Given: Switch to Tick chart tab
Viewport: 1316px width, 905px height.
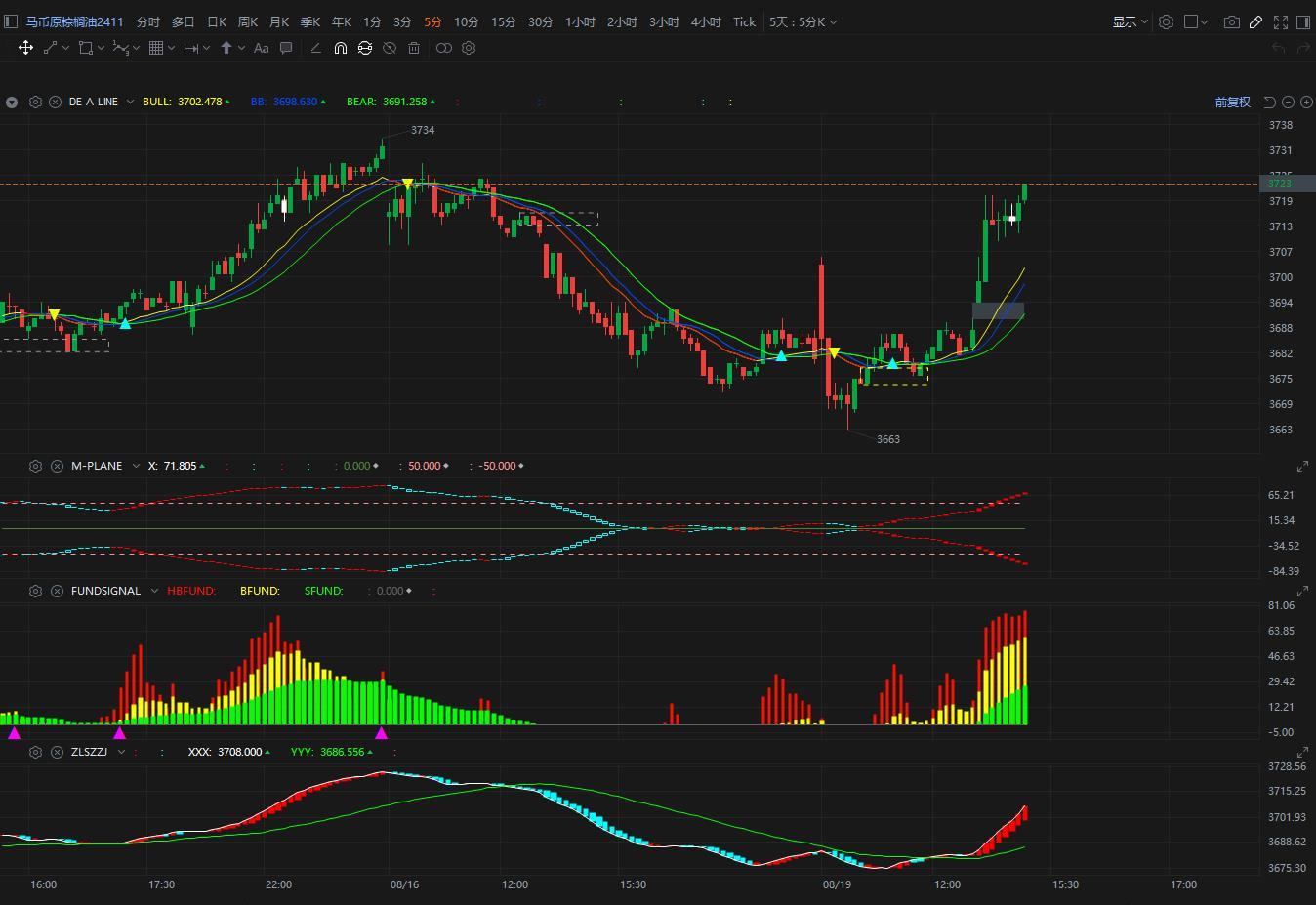Looking at the screenshot, I should 744,21.
